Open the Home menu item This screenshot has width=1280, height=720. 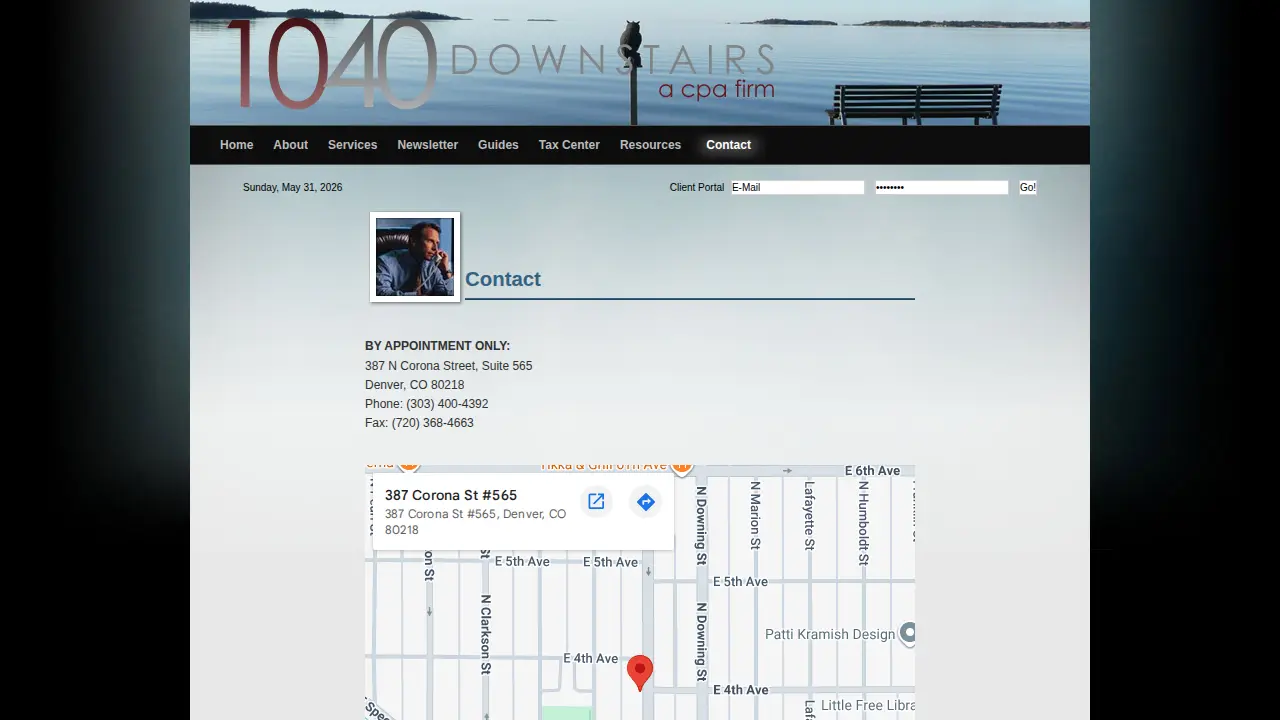[237, 145]
